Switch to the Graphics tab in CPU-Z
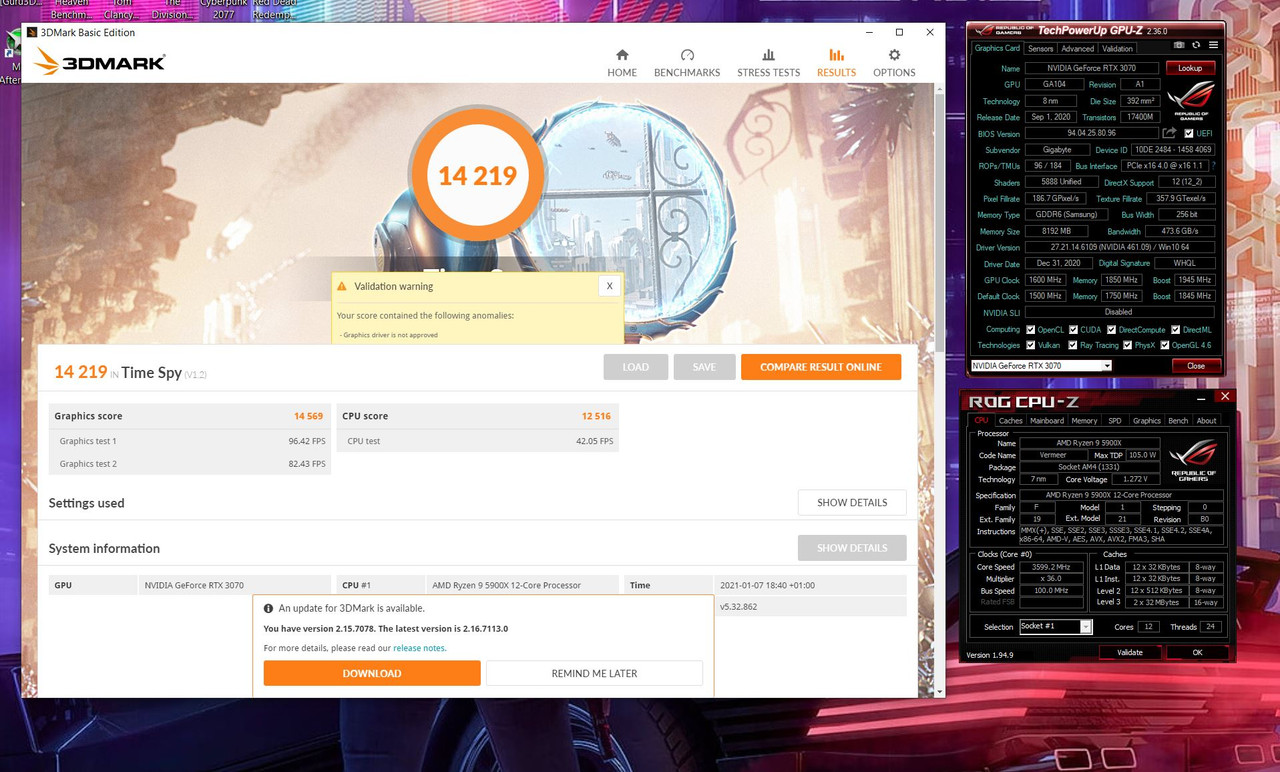This screenshot has width=1280, height=772. pos(1146,421)
